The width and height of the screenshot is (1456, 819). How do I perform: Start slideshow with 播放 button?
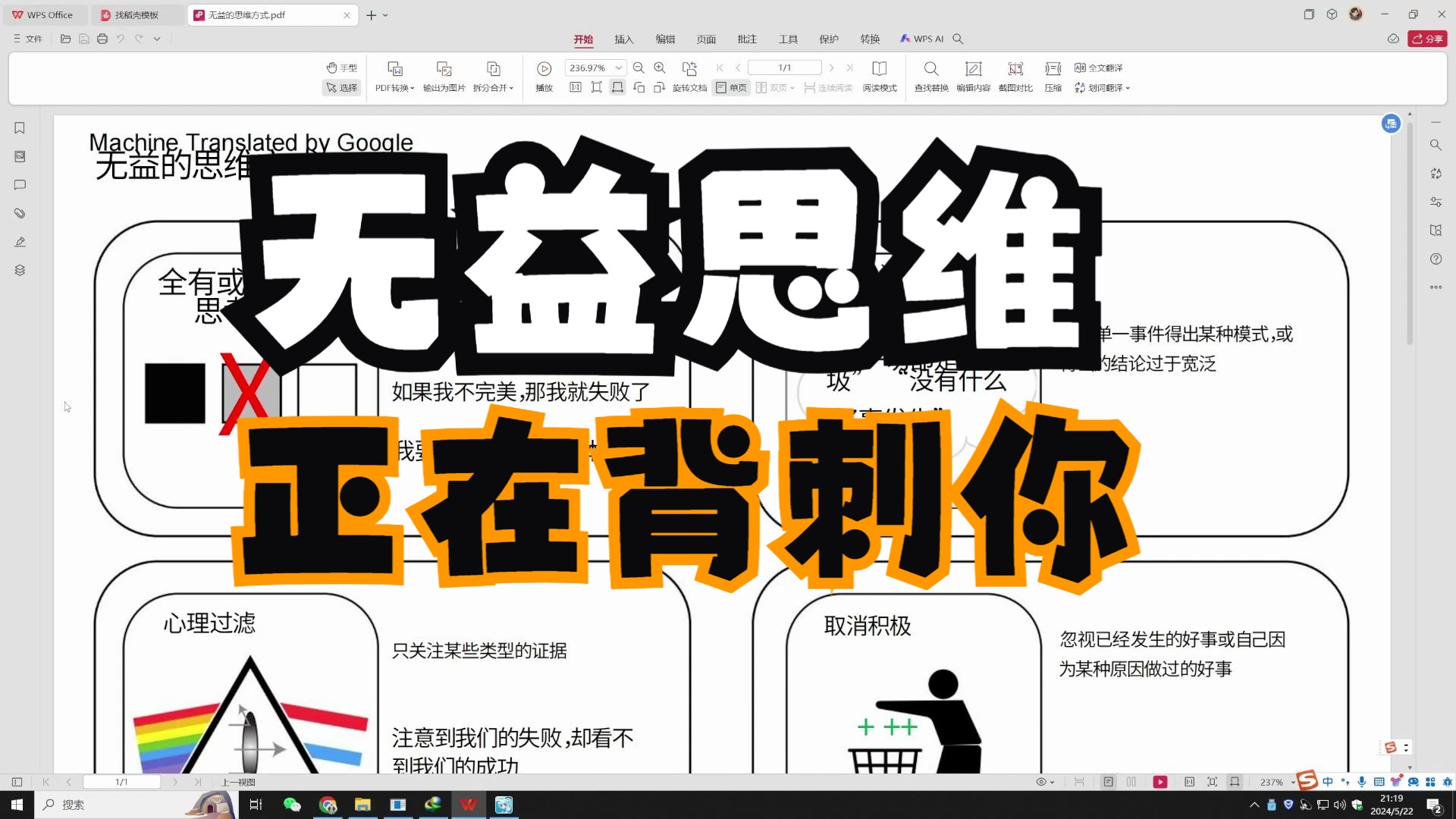(x=544, y=77)
